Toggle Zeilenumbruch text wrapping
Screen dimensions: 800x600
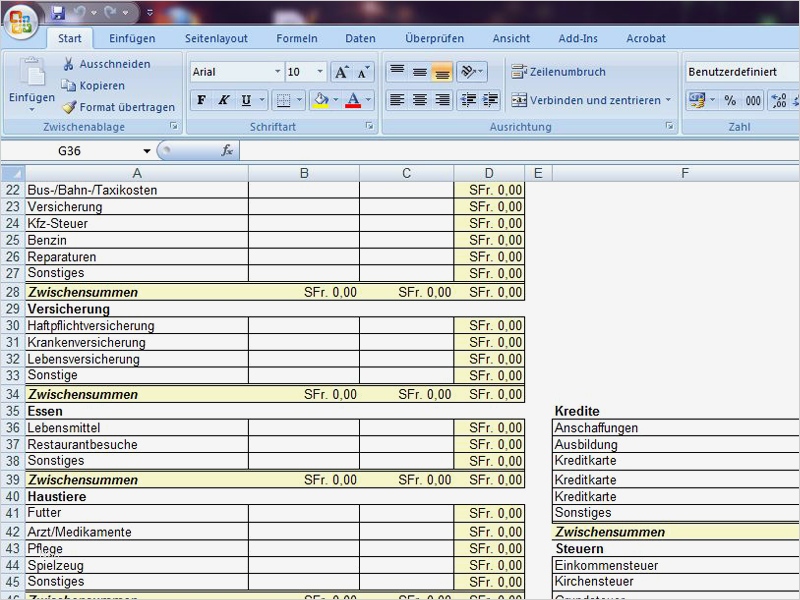[558, 72]
